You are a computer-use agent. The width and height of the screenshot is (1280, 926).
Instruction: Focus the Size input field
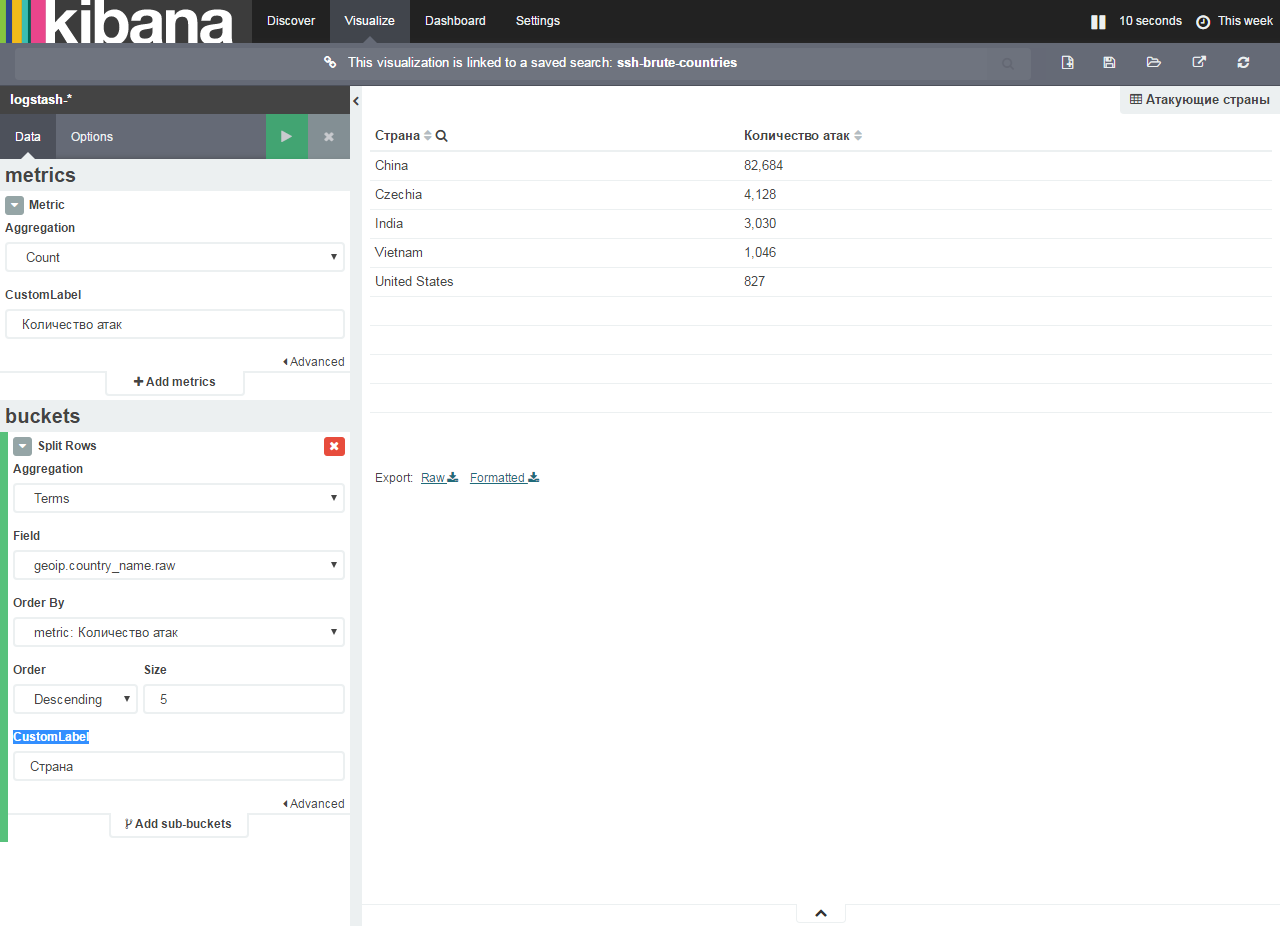pos(244,699)
